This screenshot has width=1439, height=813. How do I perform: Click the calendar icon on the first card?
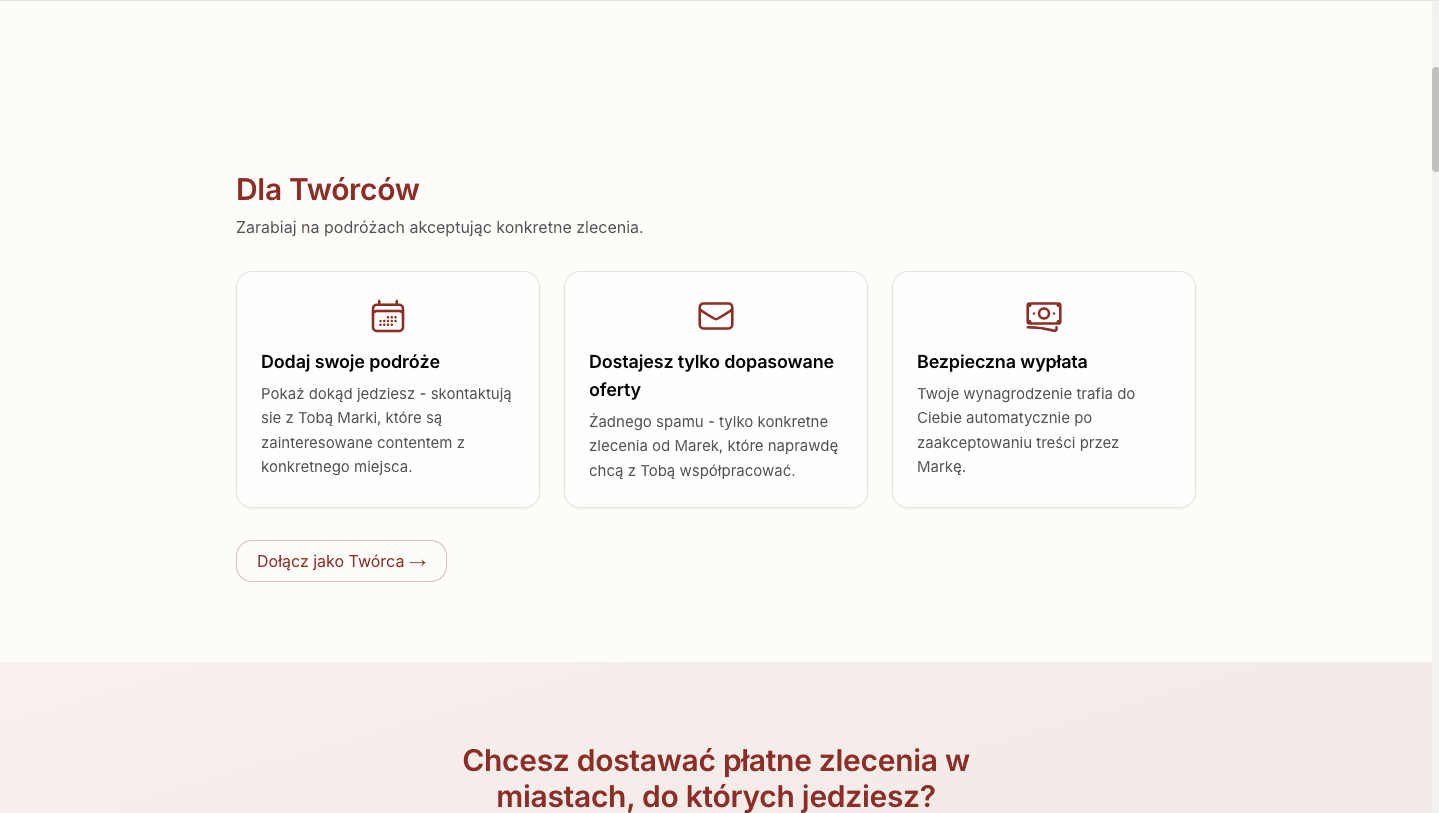pyautogui.click(x=388, y=316)
